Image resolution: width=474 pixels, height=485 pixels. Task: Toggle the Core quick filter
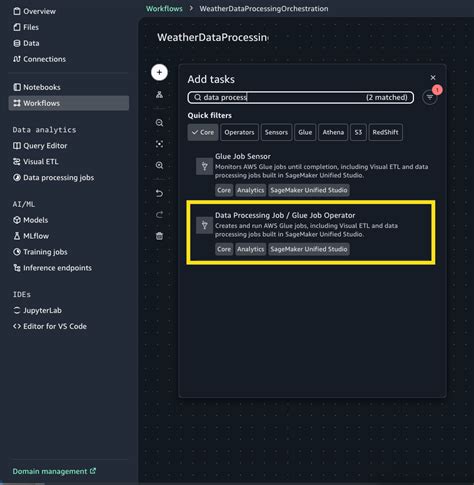pos(203,132)
